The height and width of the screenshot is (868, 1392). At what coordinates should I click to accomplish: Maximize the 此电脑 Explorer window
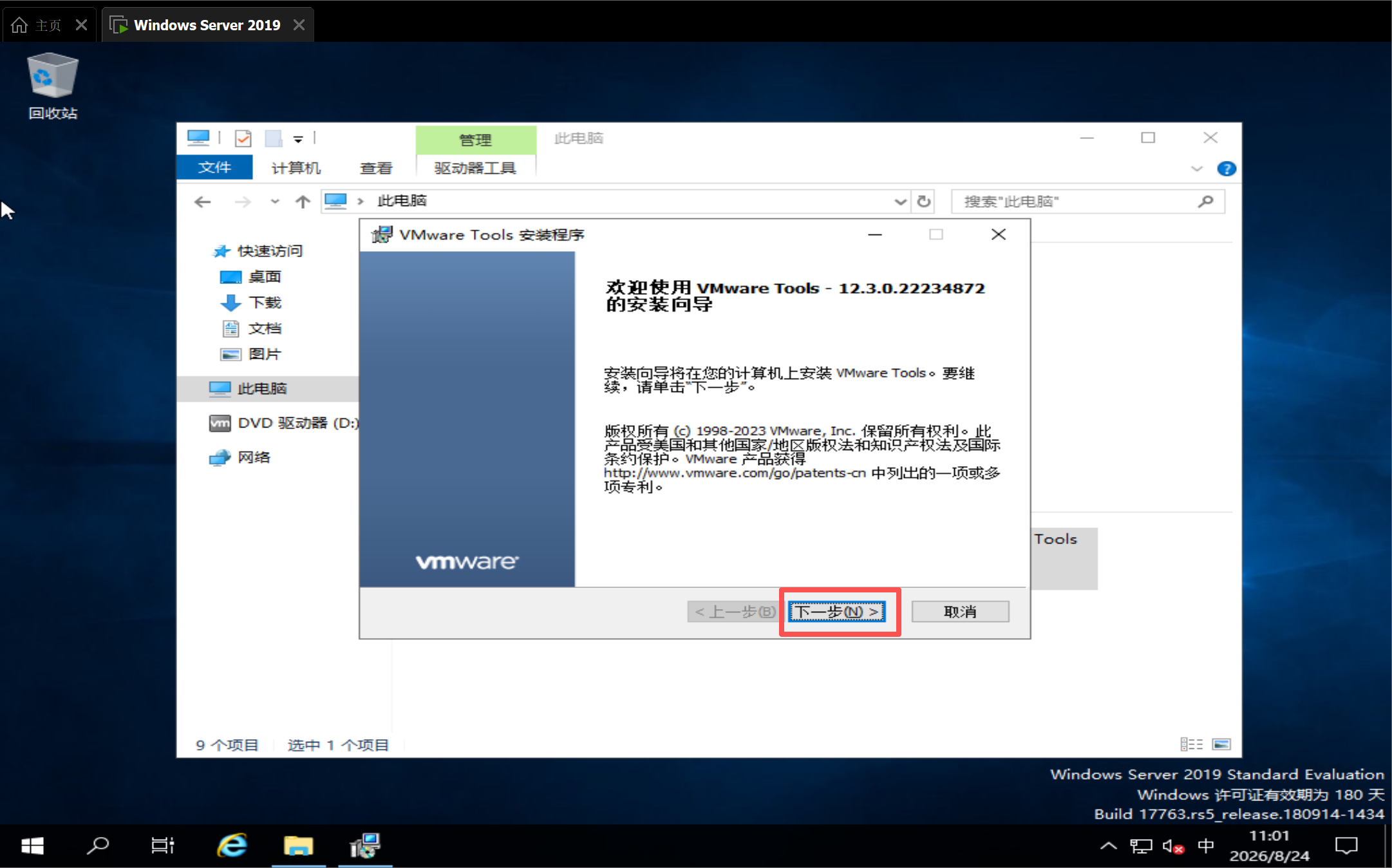(1148, 138)
